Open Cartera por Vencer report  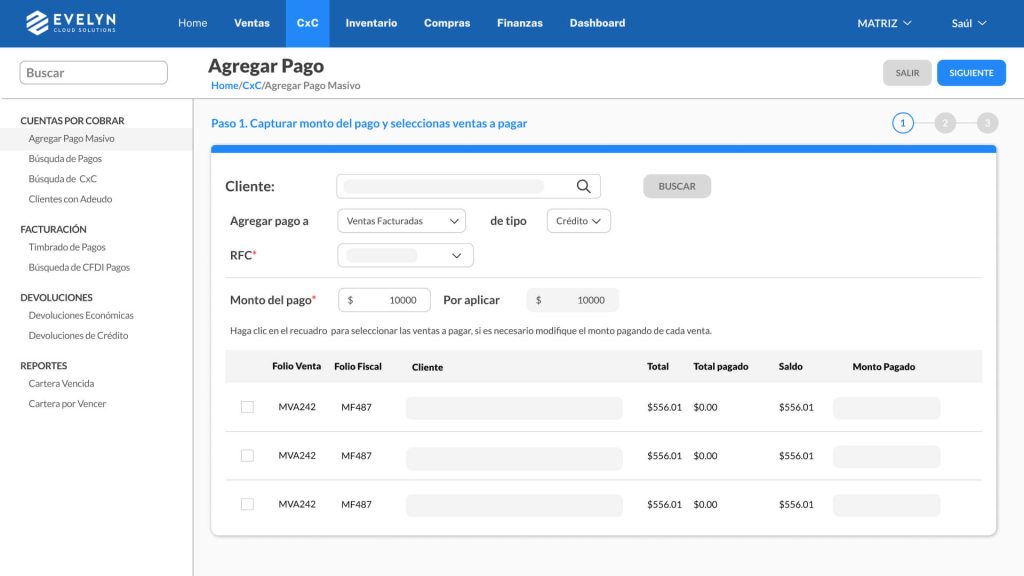pyautogui.click(x=67, y=404)
